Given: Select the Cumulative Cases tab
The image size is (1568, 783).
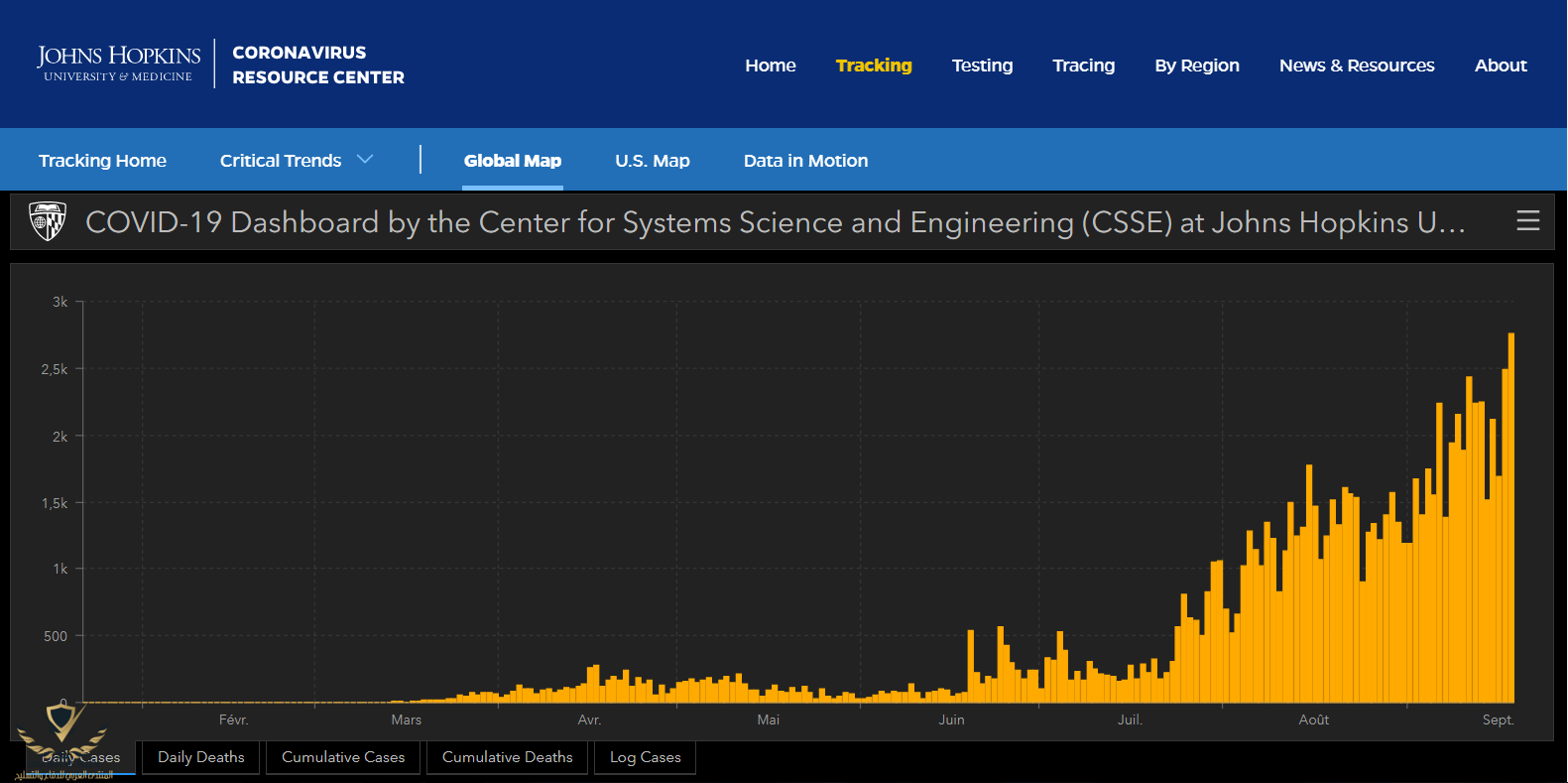Looking at the screenshot, I should pos(343,757).
